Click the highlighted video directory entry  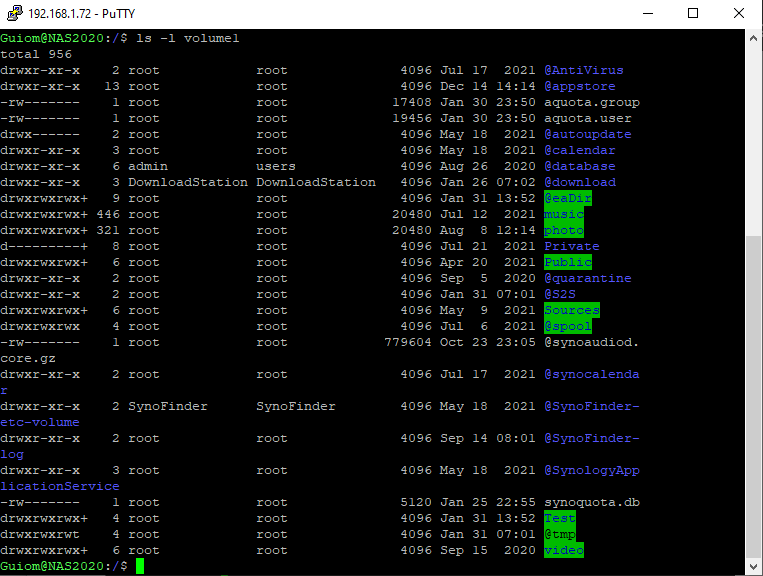564,550
